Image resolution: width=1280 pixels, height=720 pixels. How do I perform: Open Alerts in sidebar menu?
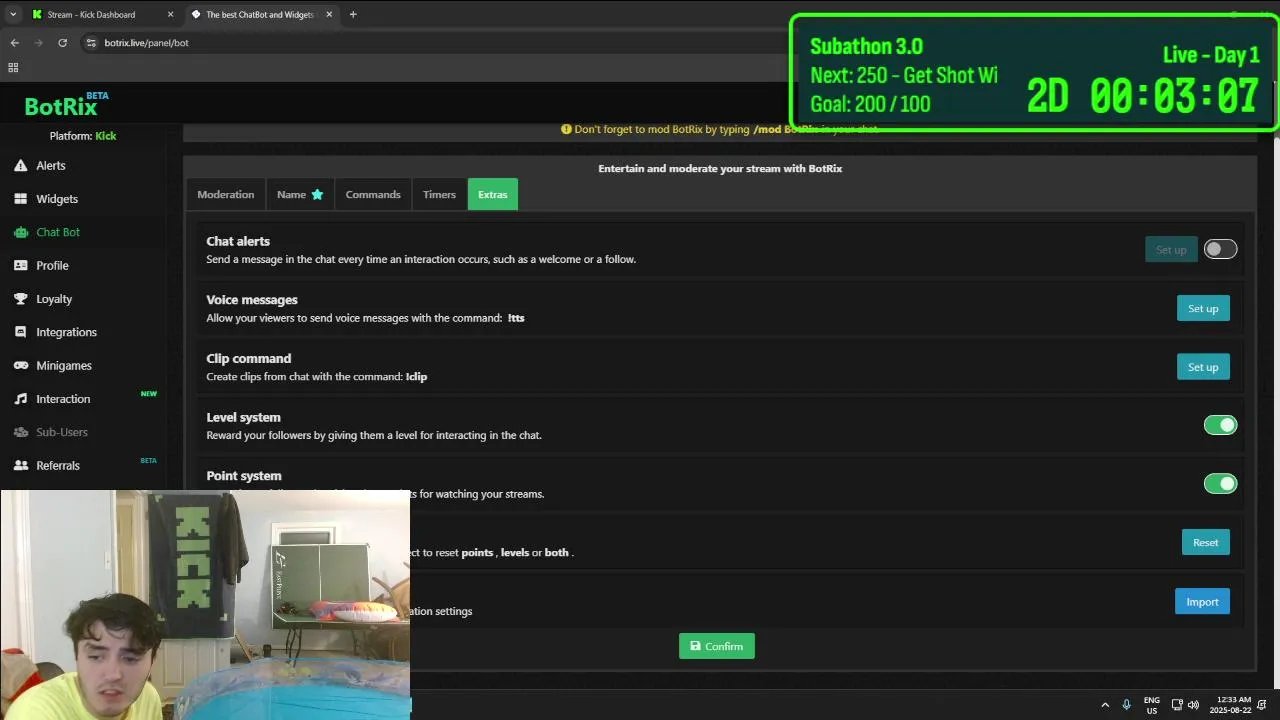pos(51,165)
